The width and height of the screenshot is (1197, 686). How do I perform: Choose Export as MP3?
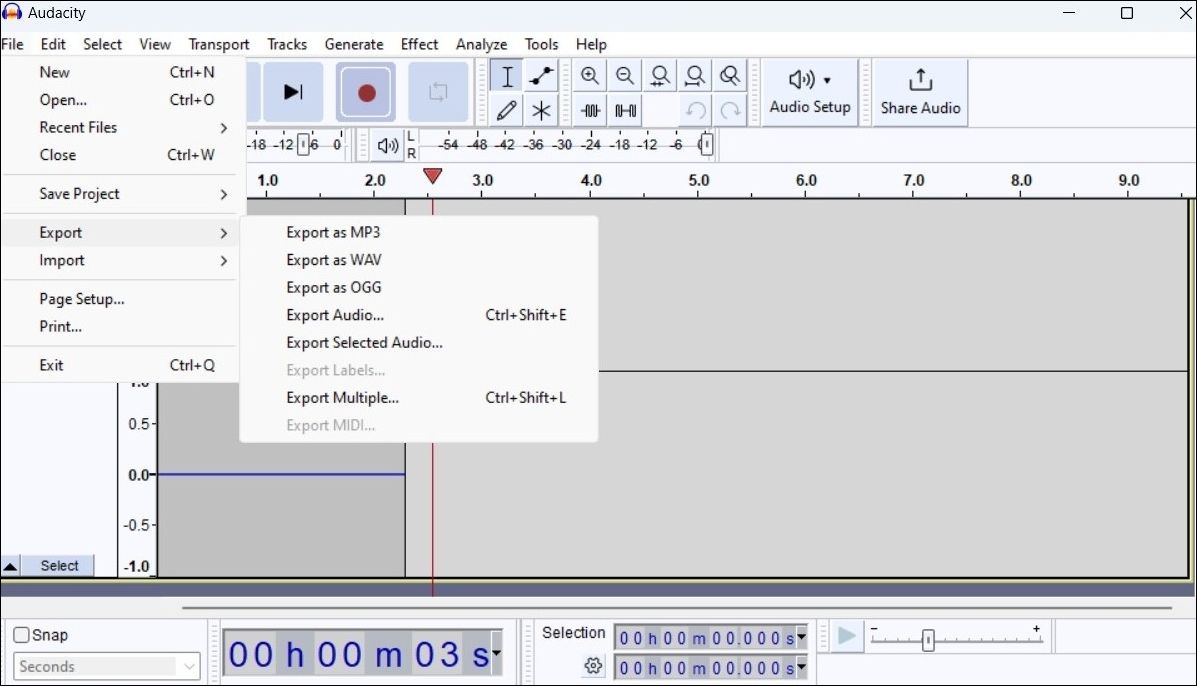332,231
